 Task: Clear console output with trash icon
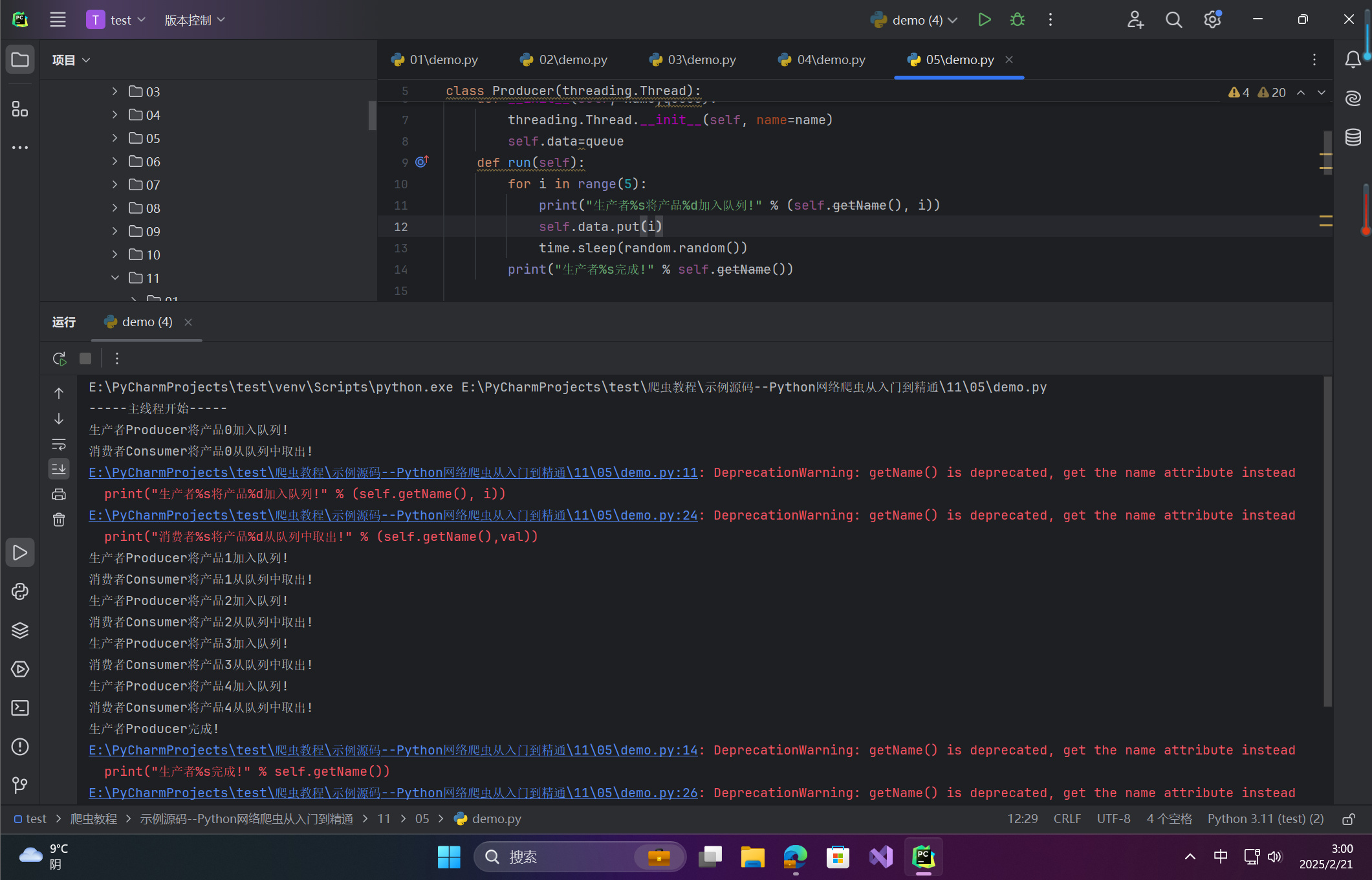(x=59, y=520)
